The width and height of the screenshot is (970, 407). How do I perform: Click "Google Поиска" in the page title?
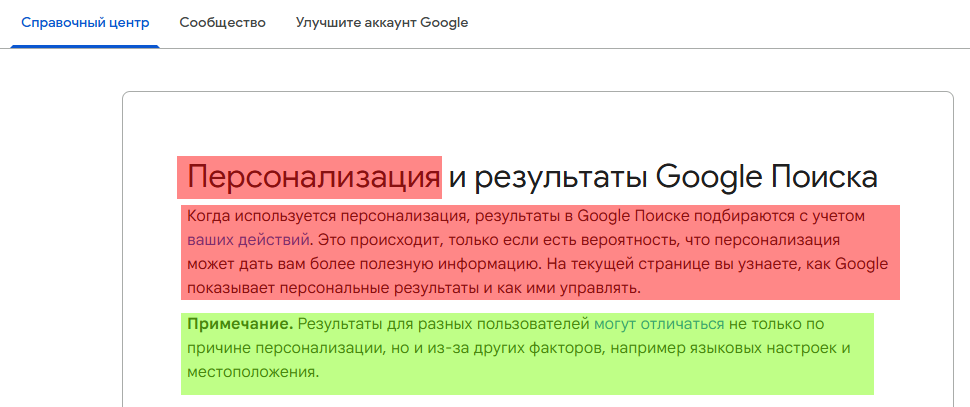[x=766, y=178]
